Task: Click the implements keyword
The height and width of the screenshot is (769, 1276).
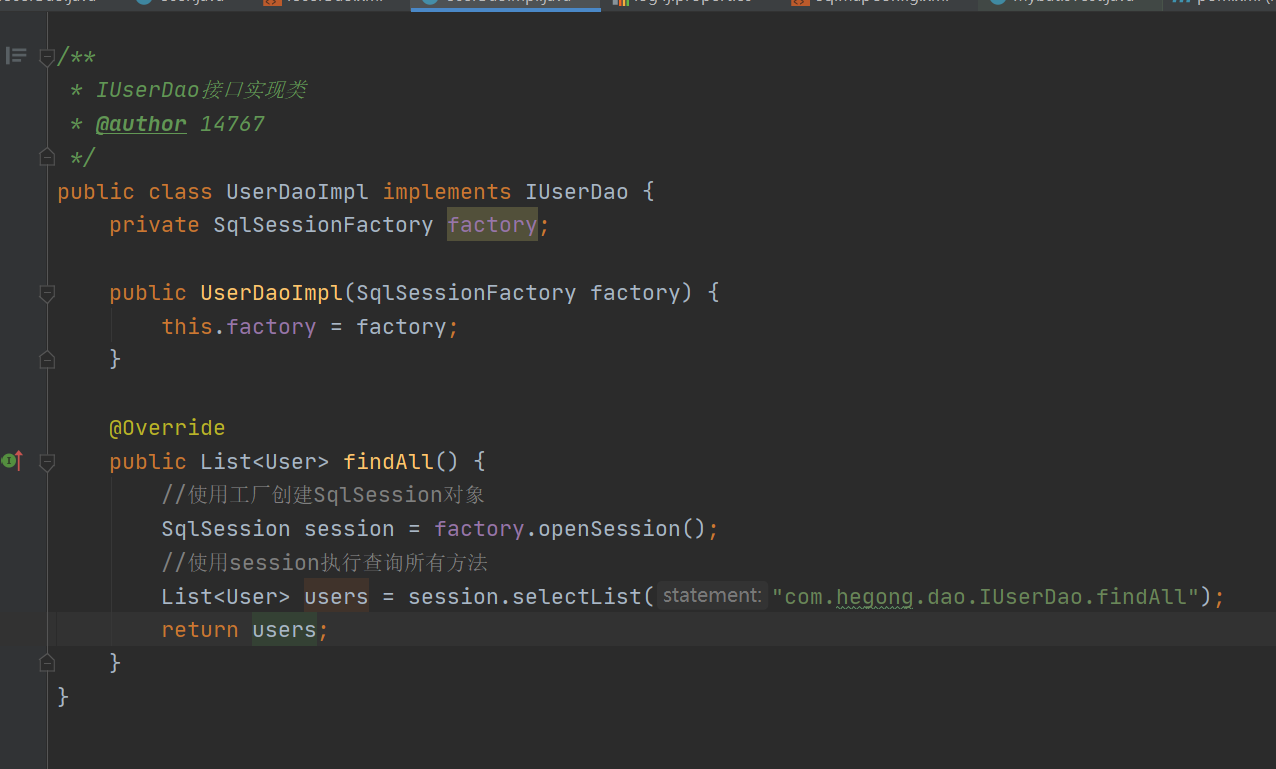Action: tap(447, 192)
